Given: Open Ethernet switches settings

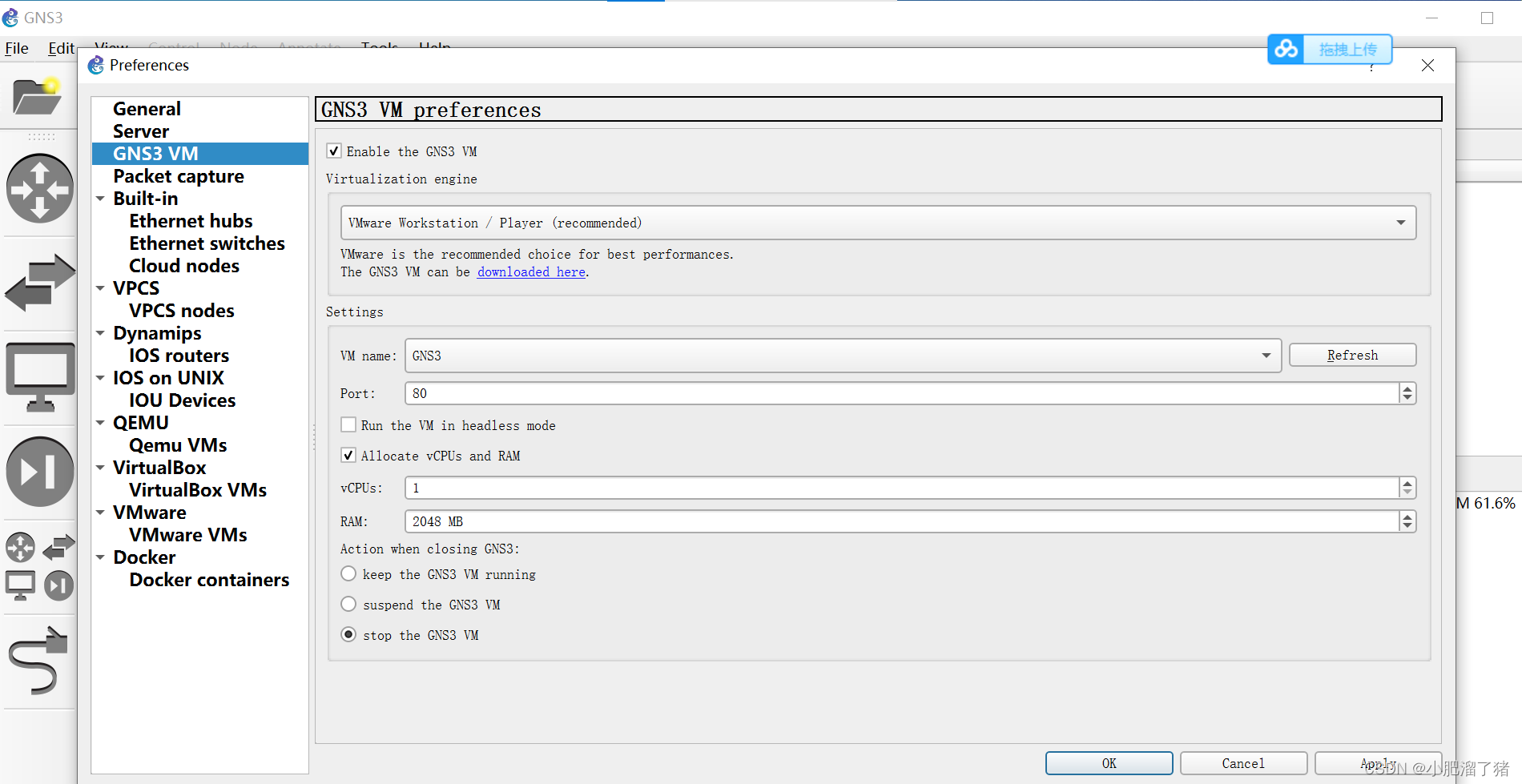Looking at the screenshot, I should (207, 243).
